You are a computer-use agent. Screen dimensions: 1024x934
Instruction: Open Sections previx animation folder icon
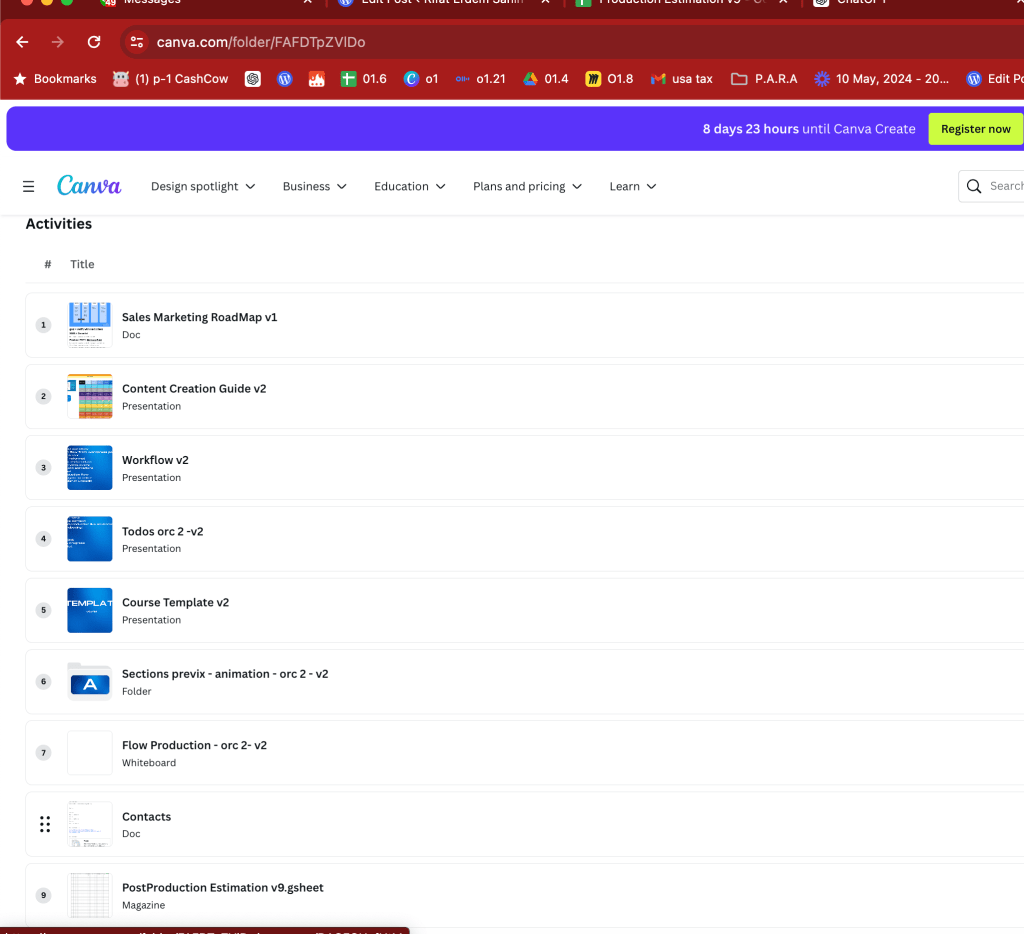click(x=89, y=682)
